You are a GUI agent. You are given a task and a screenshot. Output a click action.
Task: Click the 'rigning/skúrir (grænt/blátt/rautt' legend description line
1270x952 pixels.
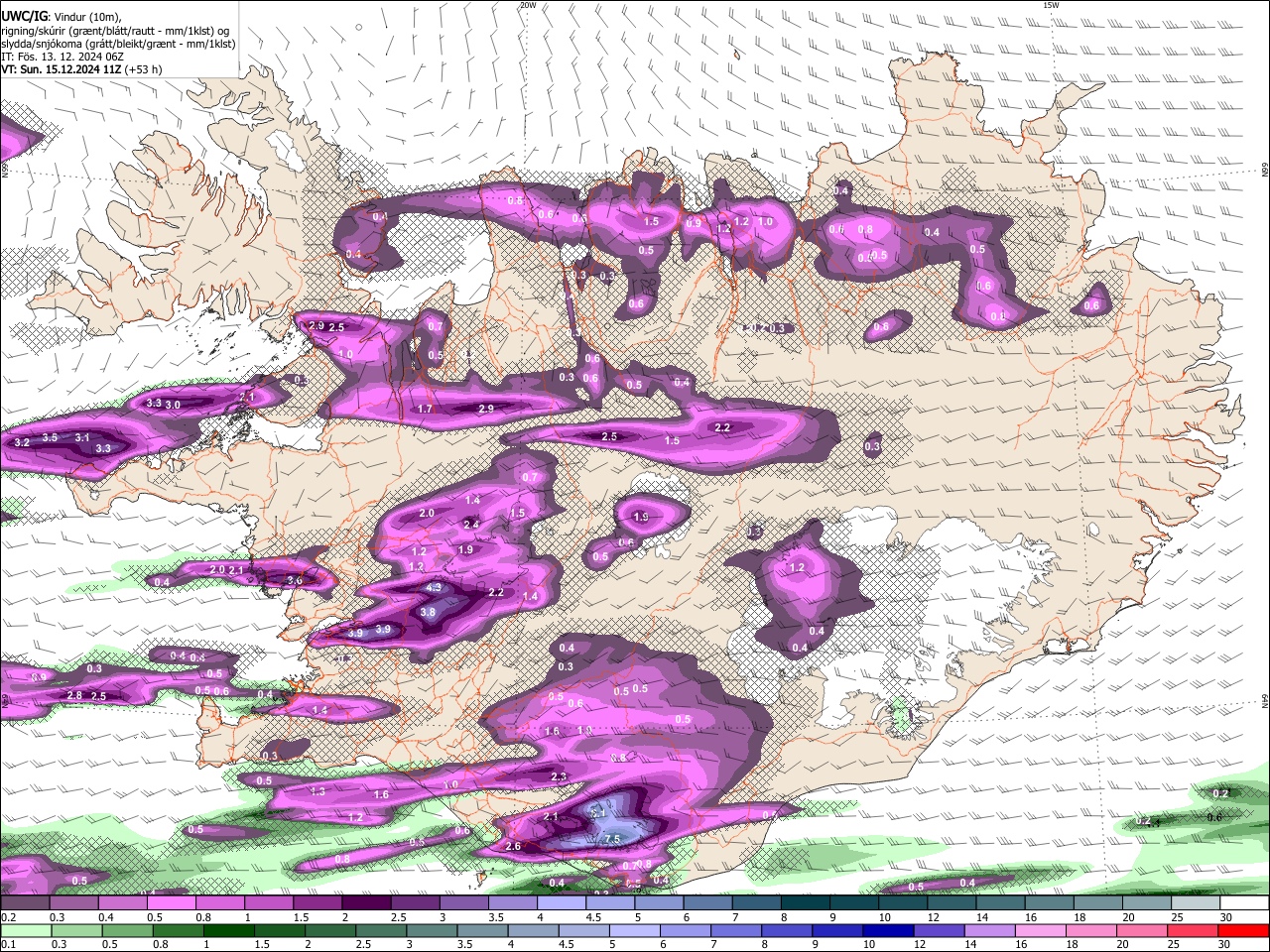tap(114, 31)
